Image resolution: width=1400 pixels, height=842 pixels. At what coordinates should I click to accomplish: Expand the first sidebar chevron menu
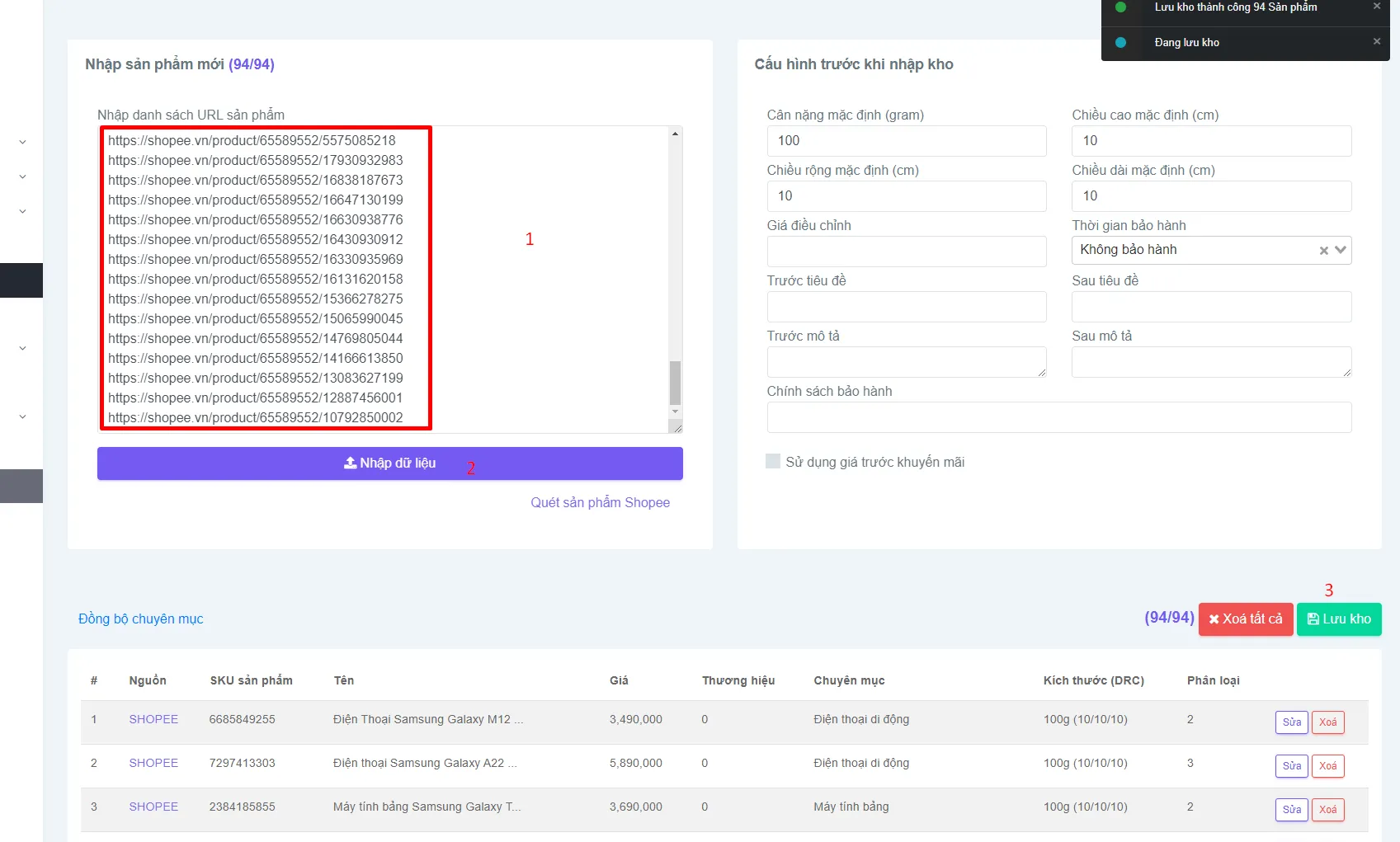[x=22, y=142]
